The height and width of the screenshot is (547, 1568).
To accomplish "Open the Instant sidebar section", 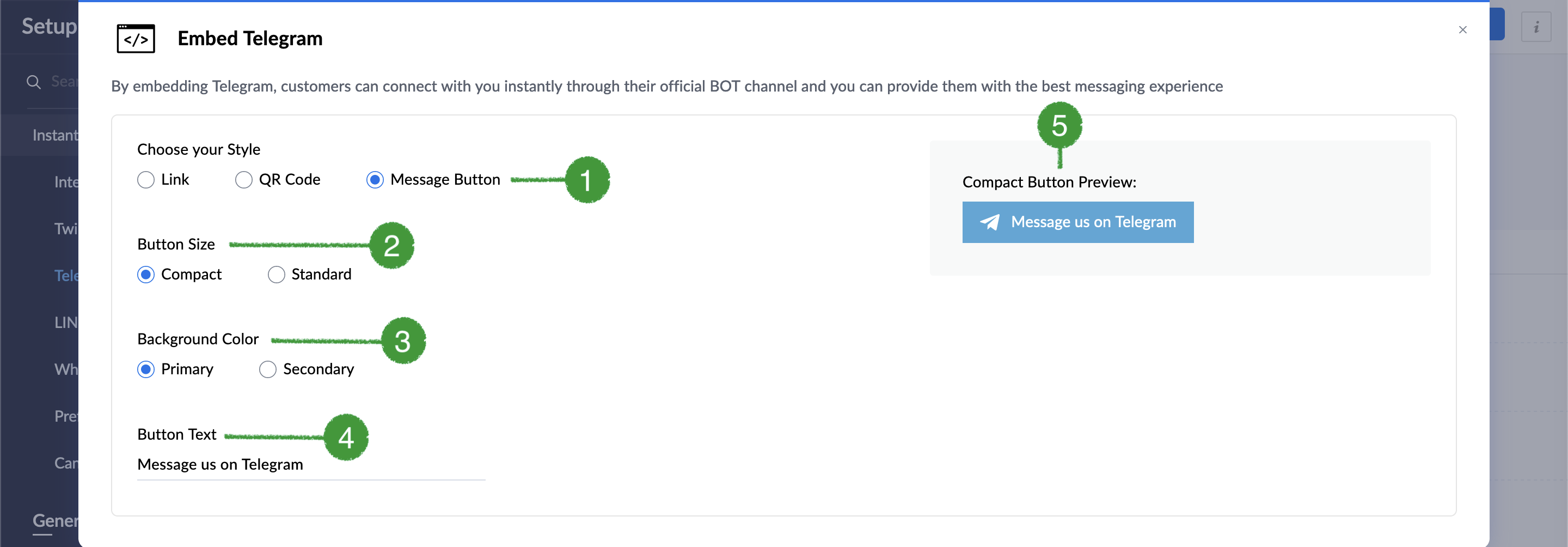I will 55,135.
